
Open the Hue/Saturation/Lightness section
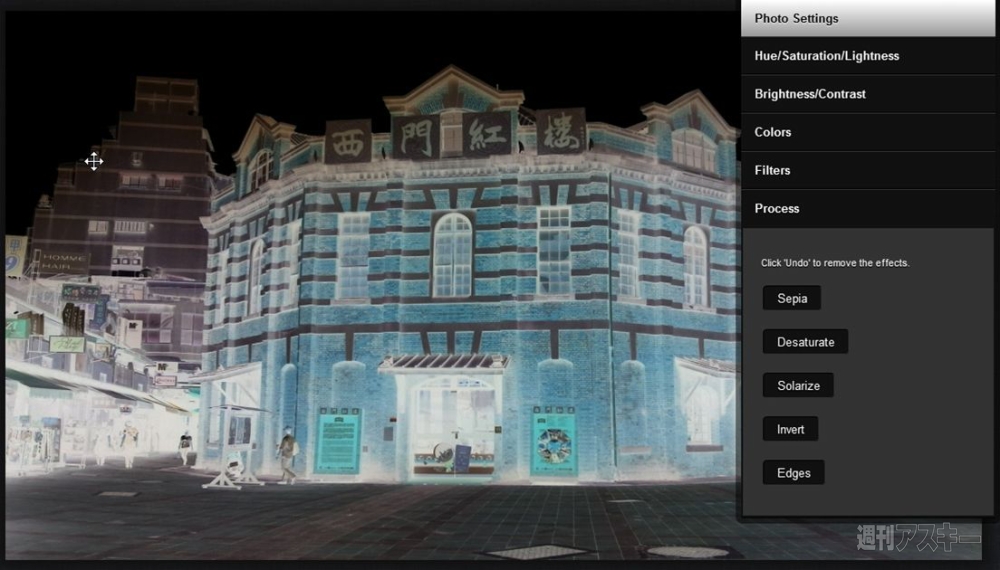click(x=867, y=56)
